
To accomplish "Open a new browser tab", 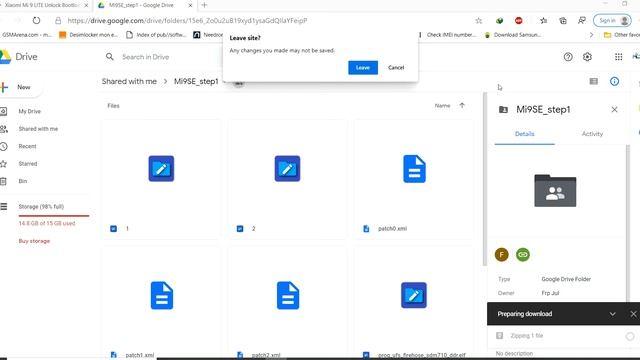I will click(204, 5).
